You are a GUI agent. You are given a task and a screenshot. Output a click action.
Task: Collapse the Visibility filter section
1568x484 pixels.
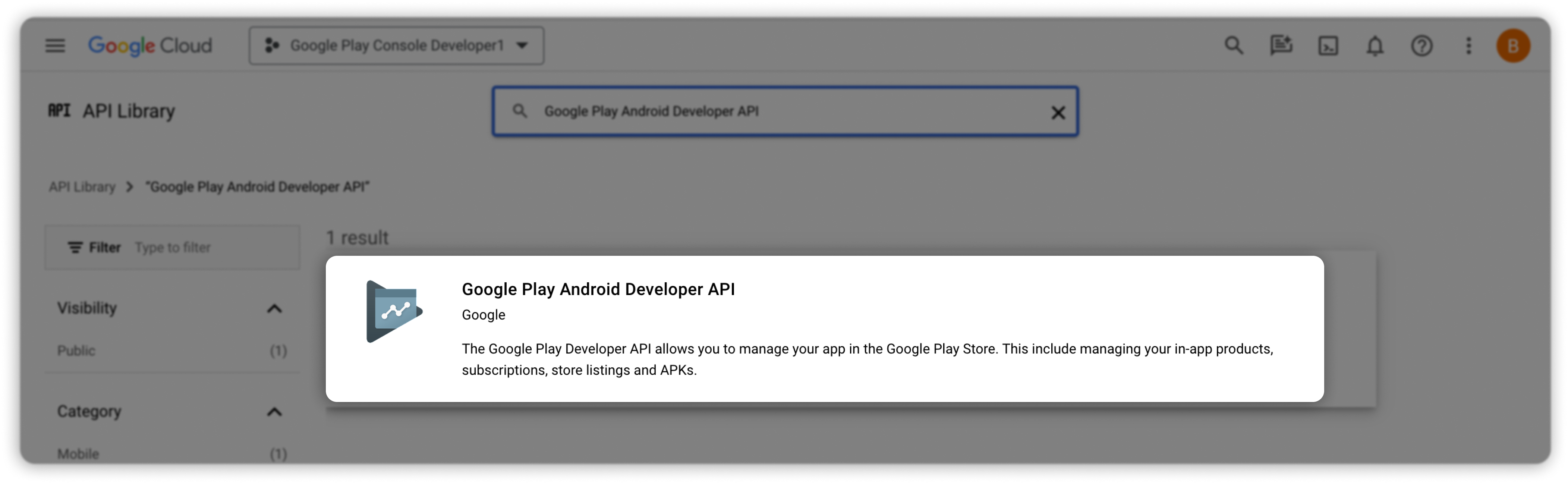click(x=274, y=309)
